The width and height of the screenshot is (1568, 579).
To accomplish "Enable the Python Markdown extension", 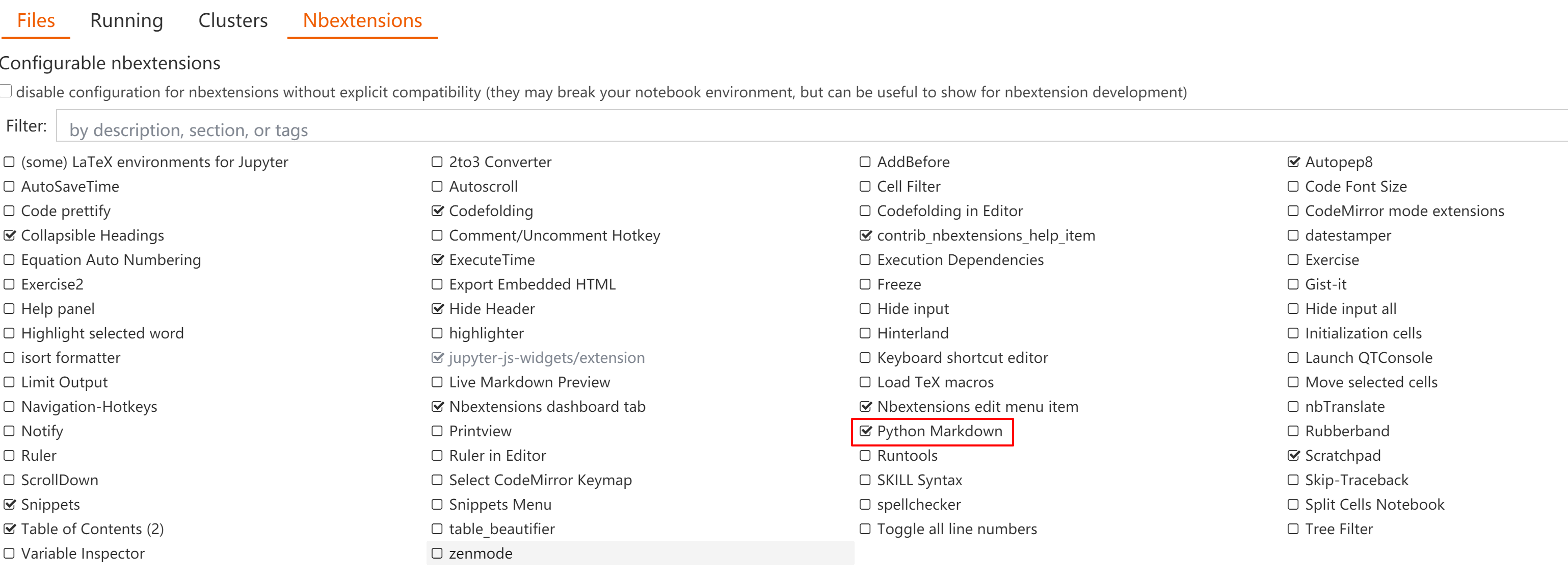I will click(866, 431).
